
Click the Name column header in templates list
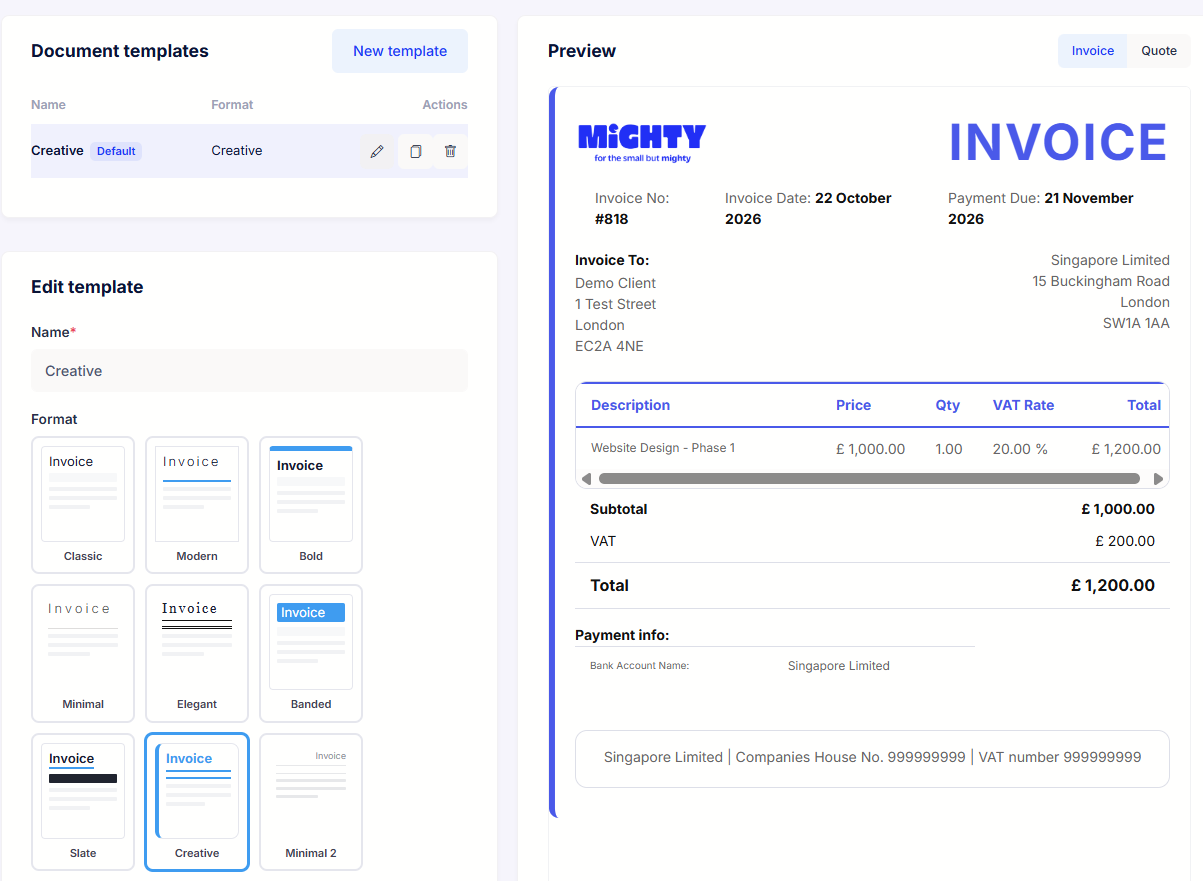coord(48,105)
